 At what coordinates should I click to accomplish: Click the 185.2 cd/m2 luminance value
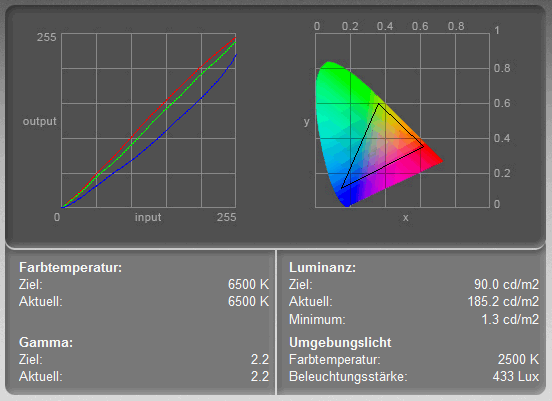[x=503, y=302]
